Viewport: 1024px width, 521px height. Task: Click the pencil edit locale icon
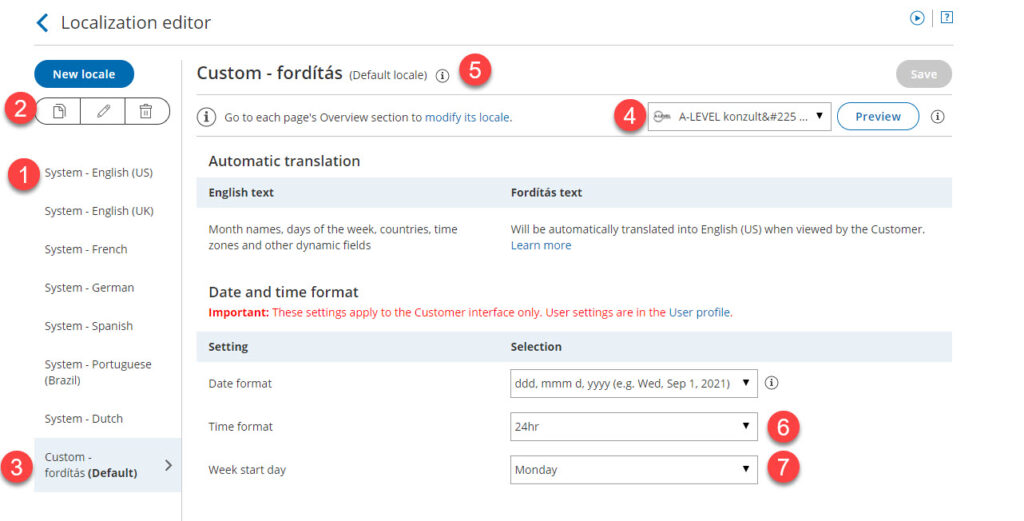[103, 111]
